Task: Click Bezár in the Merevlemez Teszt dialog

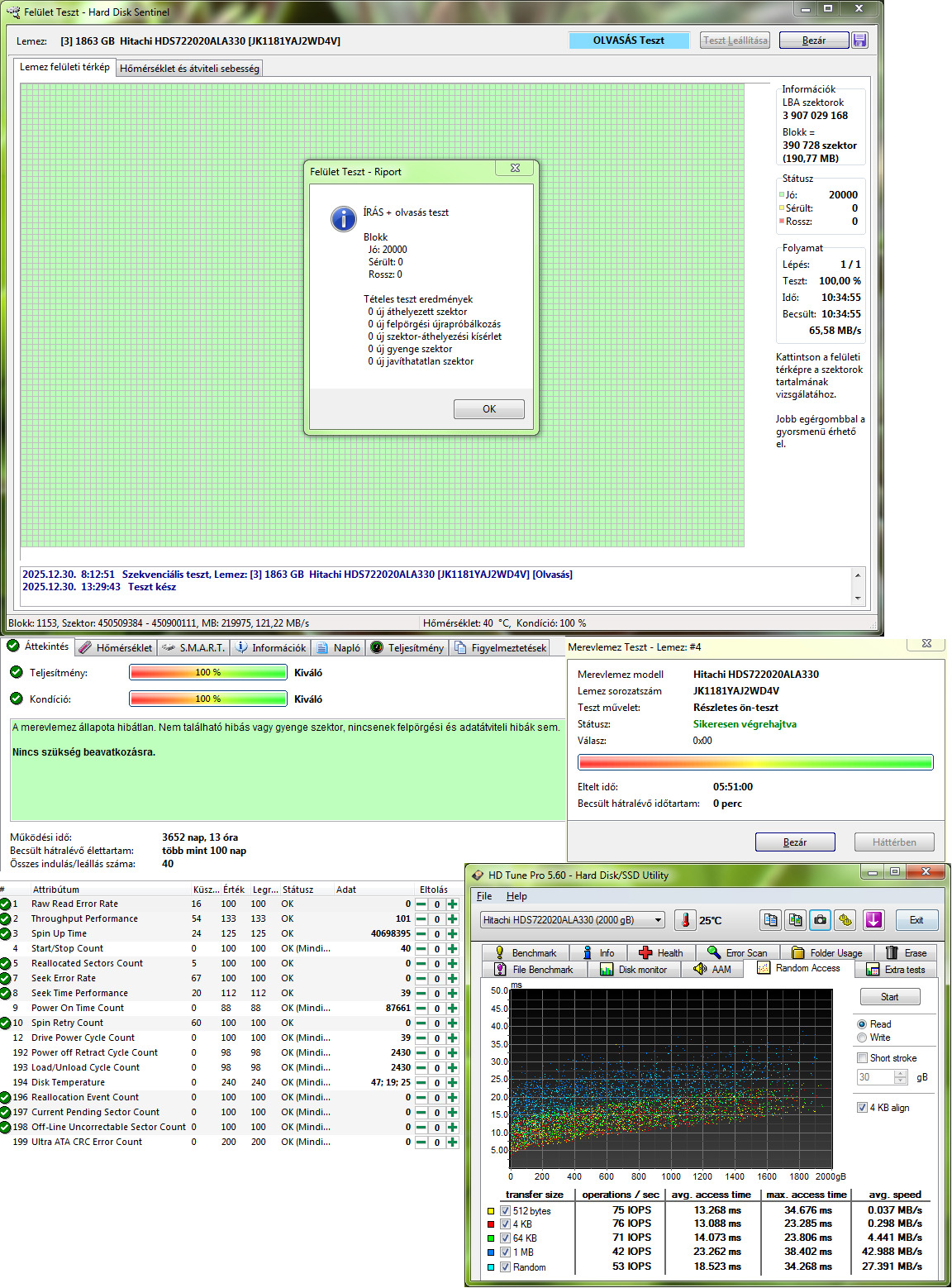Action: pyautogui.click(x=795, y=842)
